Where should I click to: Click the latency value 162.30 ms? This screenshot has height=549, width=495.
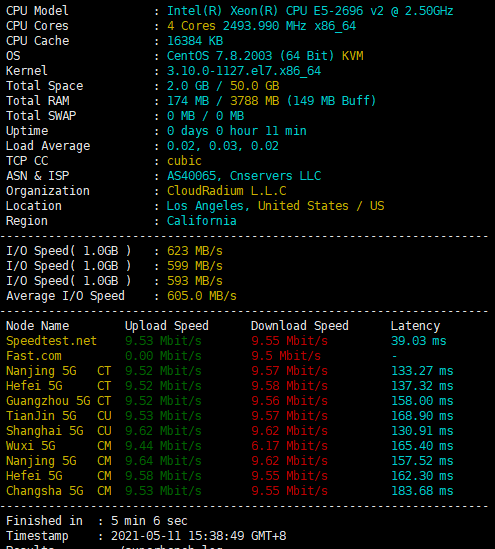tap(422, 476)
